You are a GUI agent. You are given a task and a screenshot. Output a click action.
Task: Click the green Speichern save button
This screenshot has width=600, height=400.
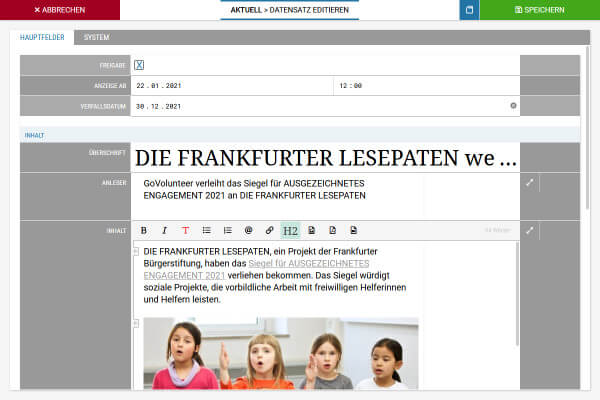click(x=540, y=10)
